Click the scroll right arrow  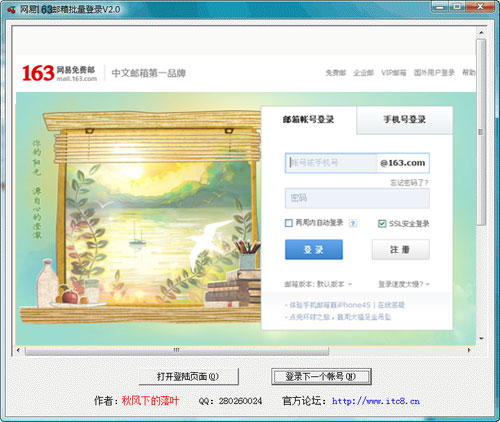[x=469, y=350]
